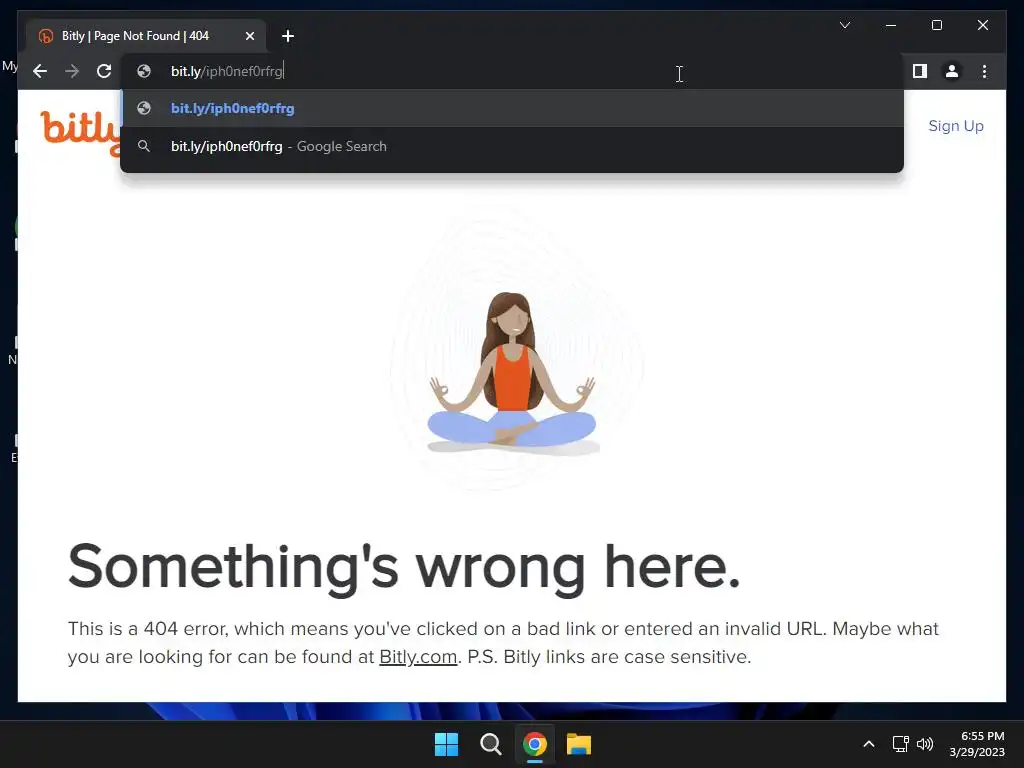Click the volume speaker icon

924,744
